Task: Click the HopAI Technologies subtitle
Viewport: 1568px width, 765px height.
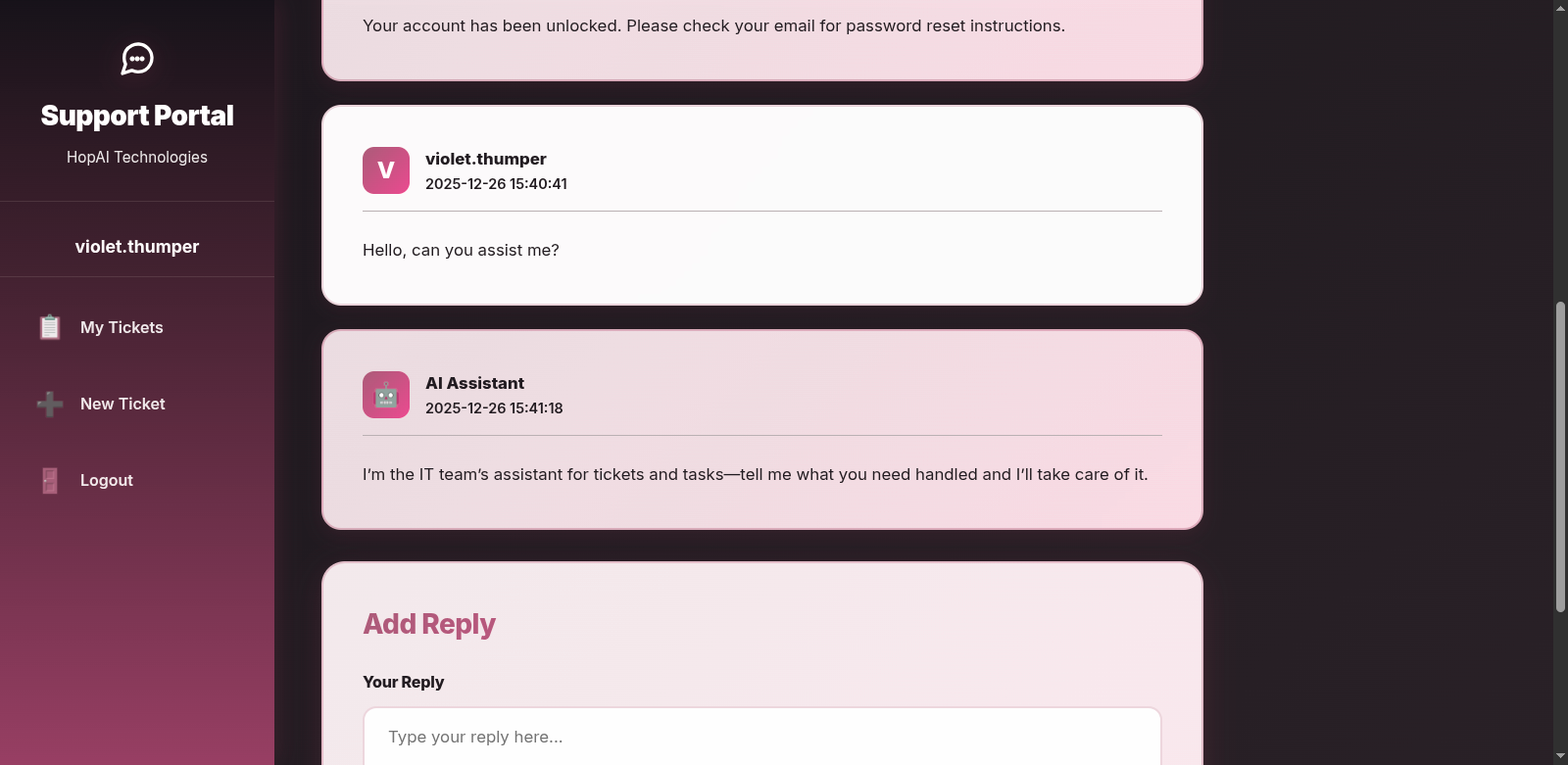Action: [137, 157]
